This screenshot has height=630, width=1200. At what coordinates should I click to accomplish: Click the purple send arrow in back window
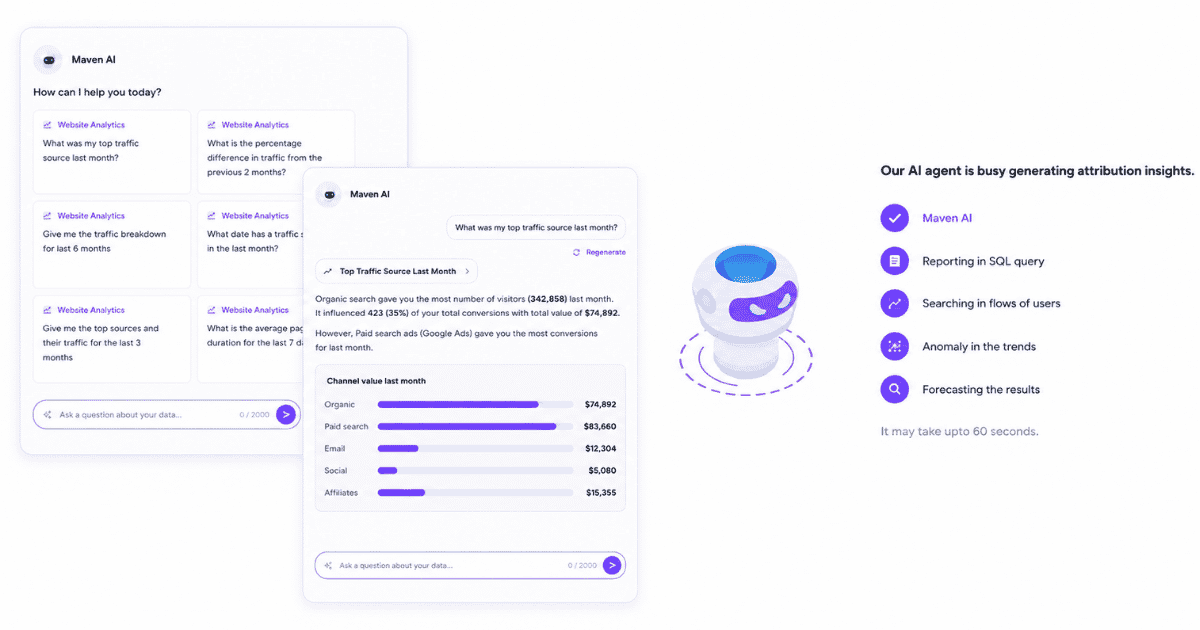[x=286, y=414]
